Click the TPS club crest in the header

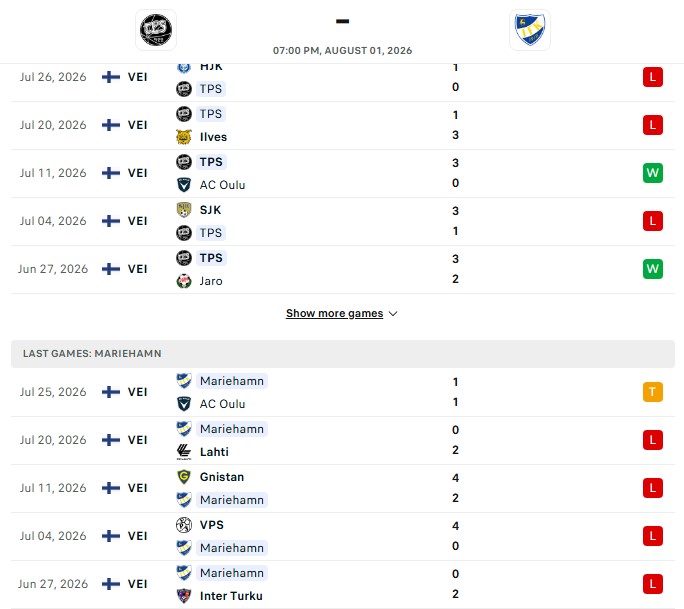coord(156,30)
